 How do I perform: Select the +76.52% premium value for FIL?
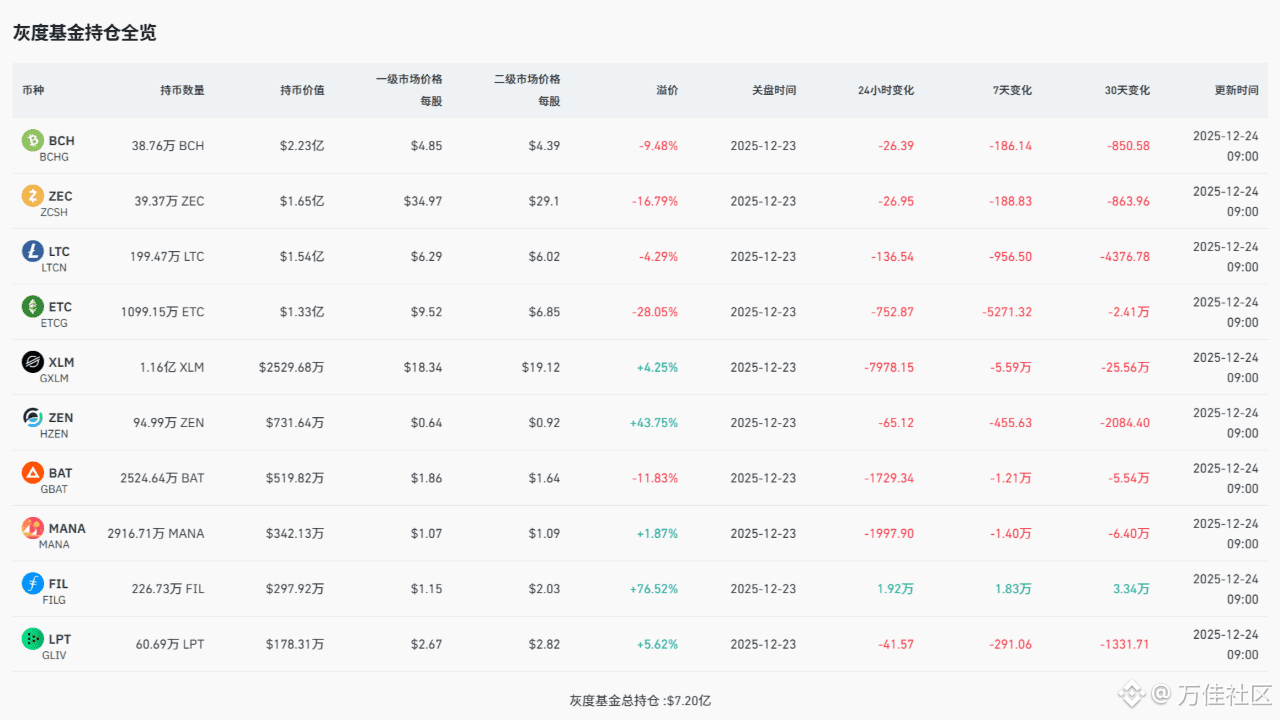coord(654,589)
